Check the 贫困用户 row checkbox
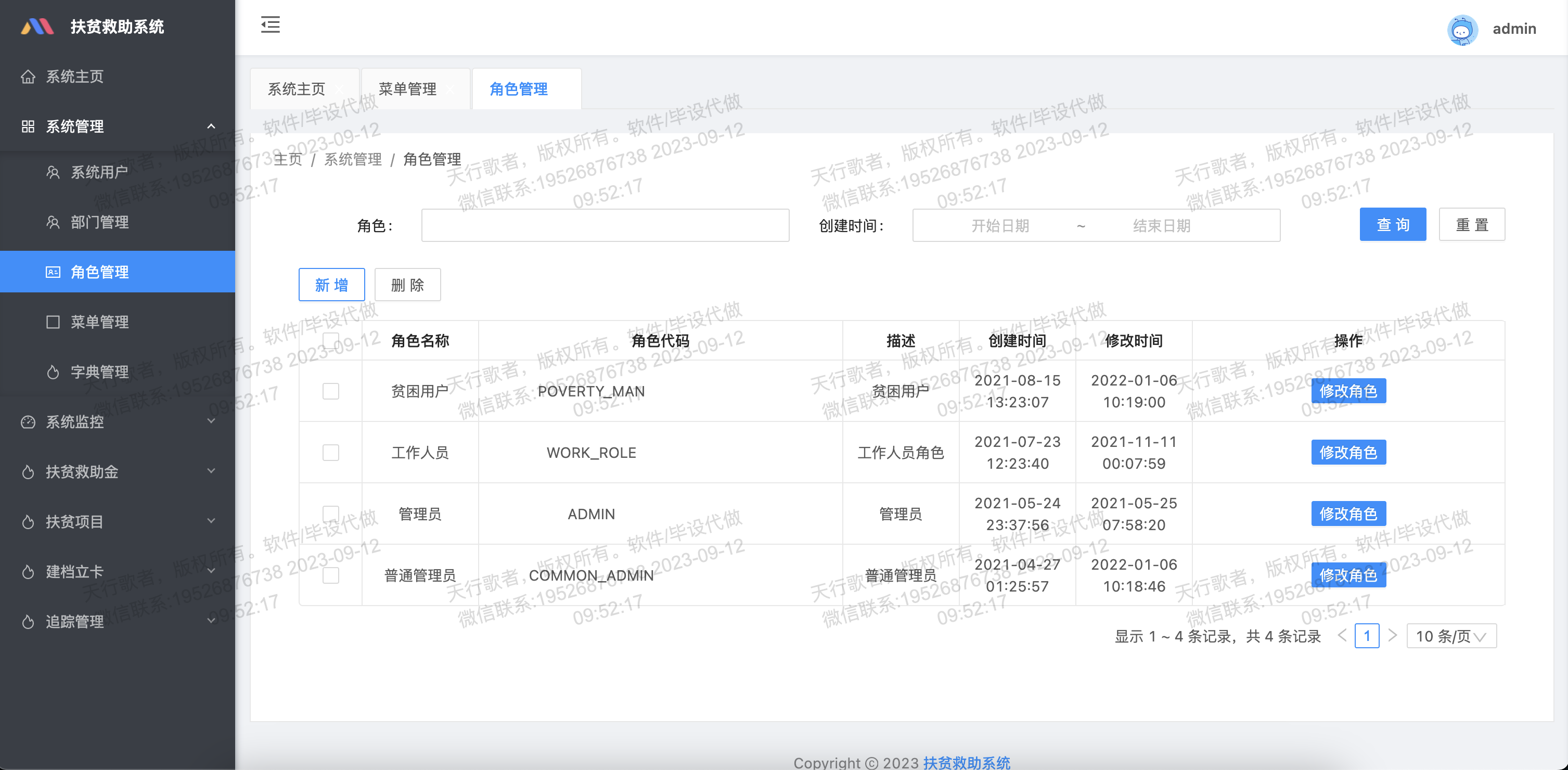Screen dimensions: 1568x770 point(330,391)
